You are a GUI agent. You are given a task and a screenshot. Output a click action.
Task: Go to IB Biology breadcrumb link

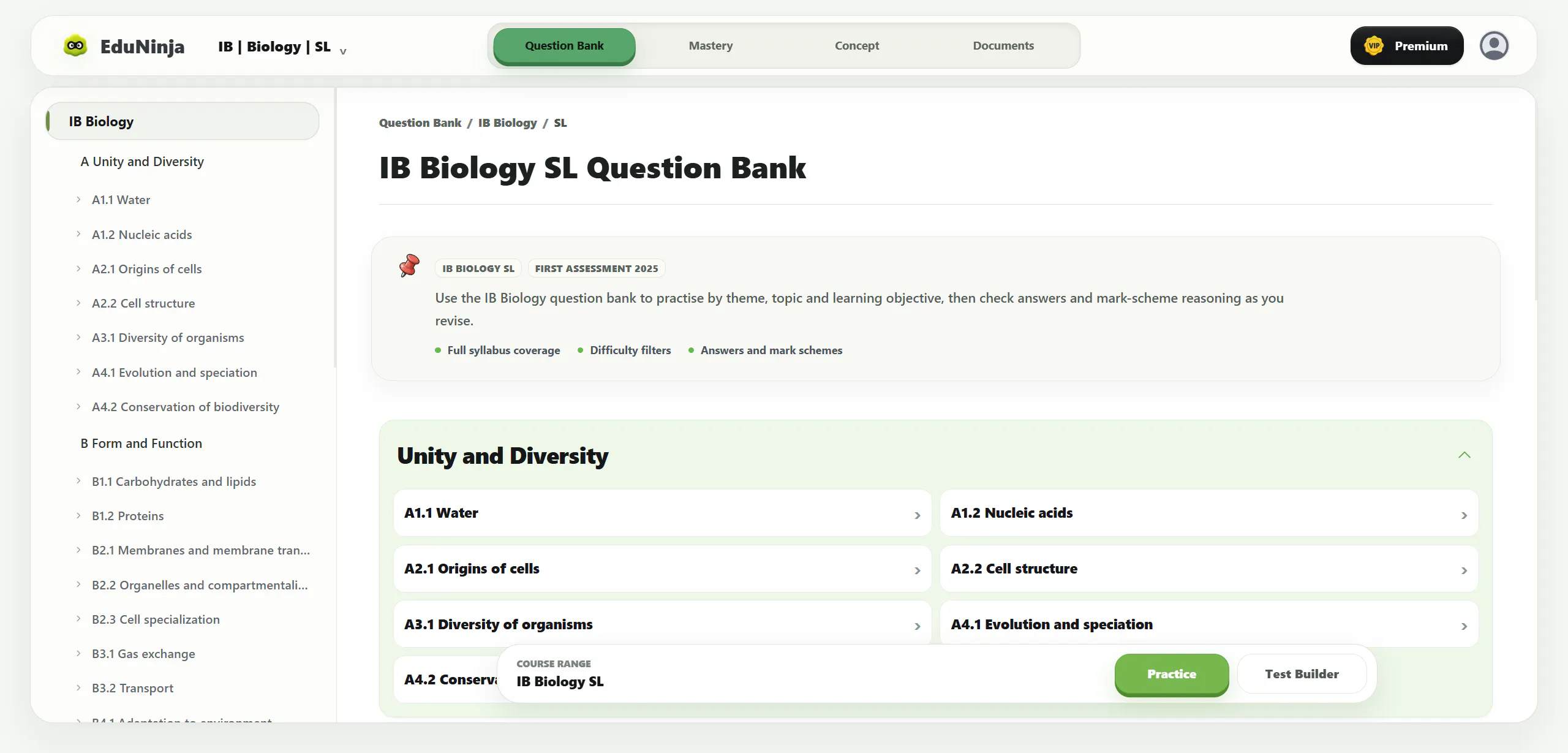coord(508,123)
